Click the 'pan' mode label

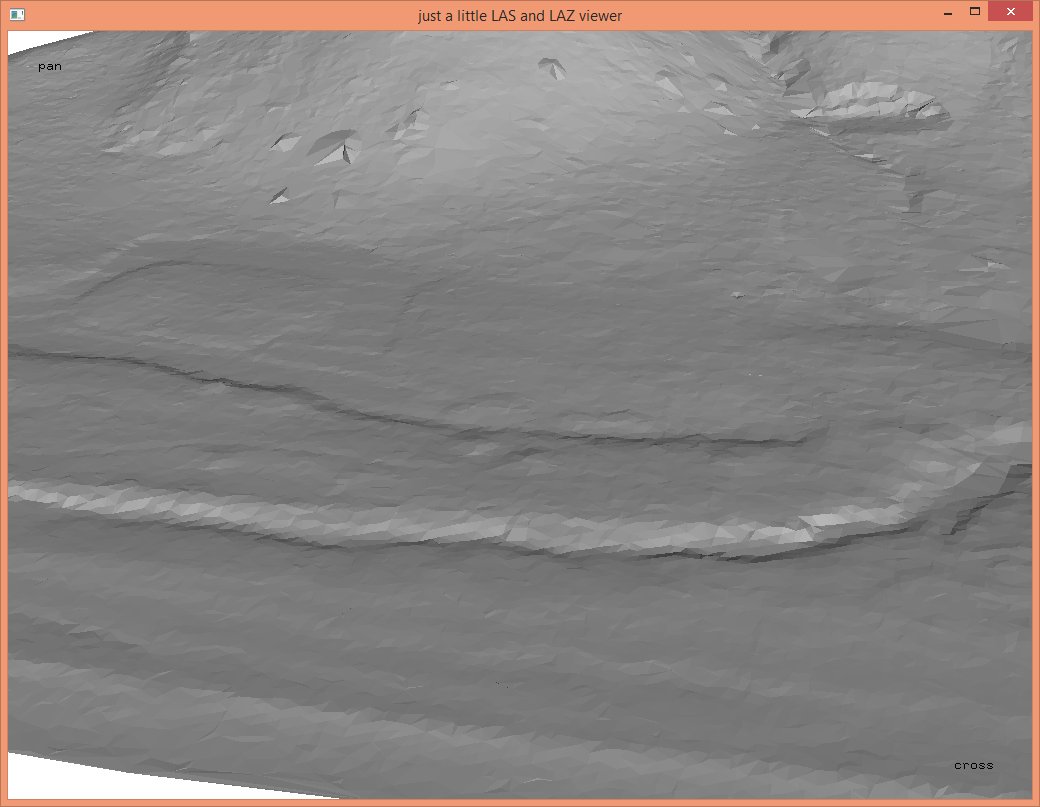click(50, 67)
